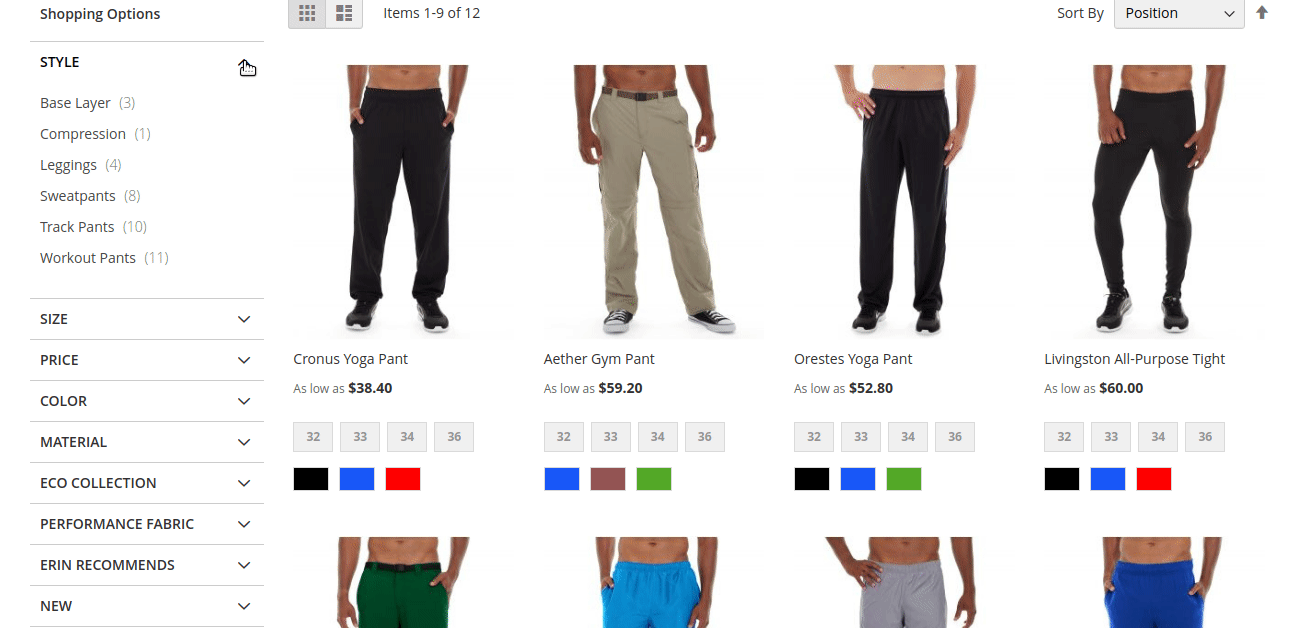This screenshot has height=628, width=1299.
Task: Select size 36 for Livingston All-Purpose Tight
Action: (1205, 437)
